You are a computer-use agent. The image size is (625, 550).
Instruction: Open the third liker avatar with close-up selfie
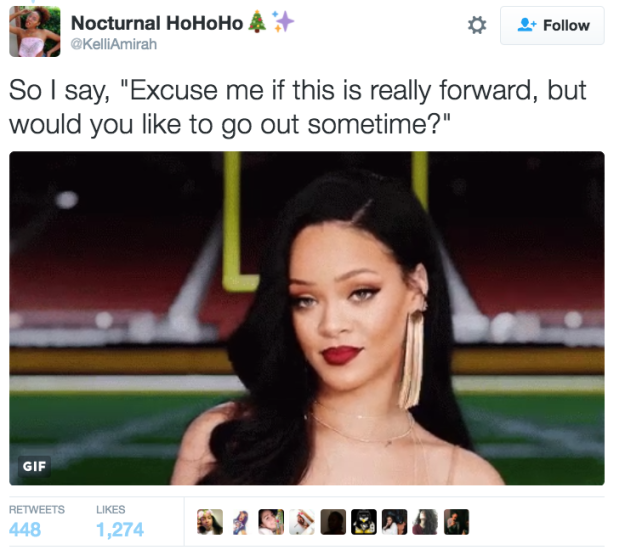click(271, 522)
